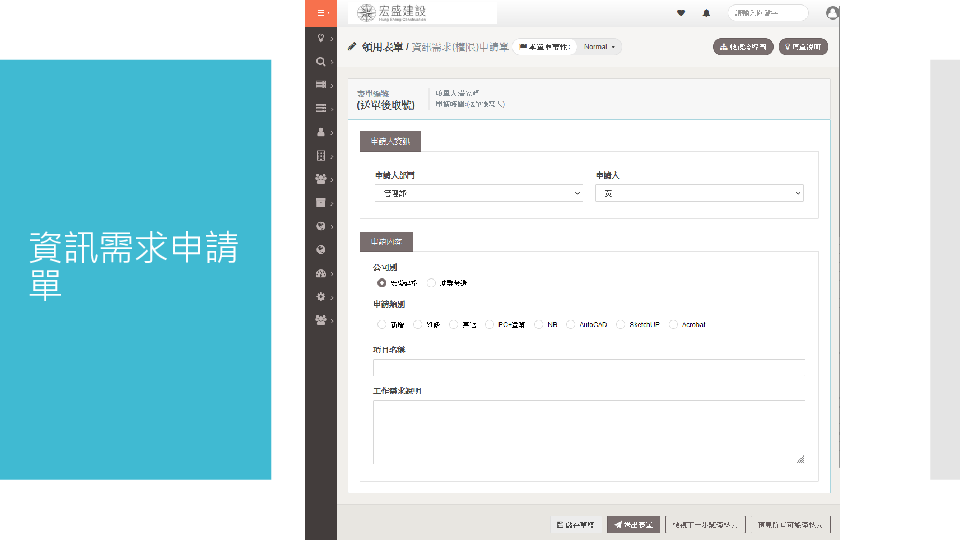Open the bell notifications icon
Screen dimensions: 960x540
pos(707,13)
